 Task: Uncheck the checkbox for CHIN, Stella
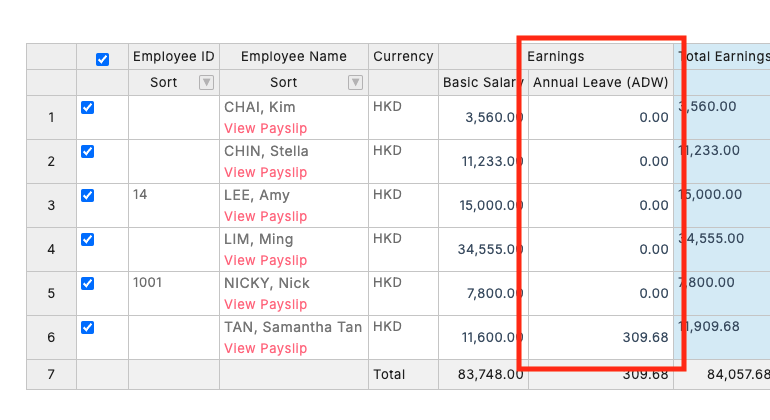click(x=87, y=151)
